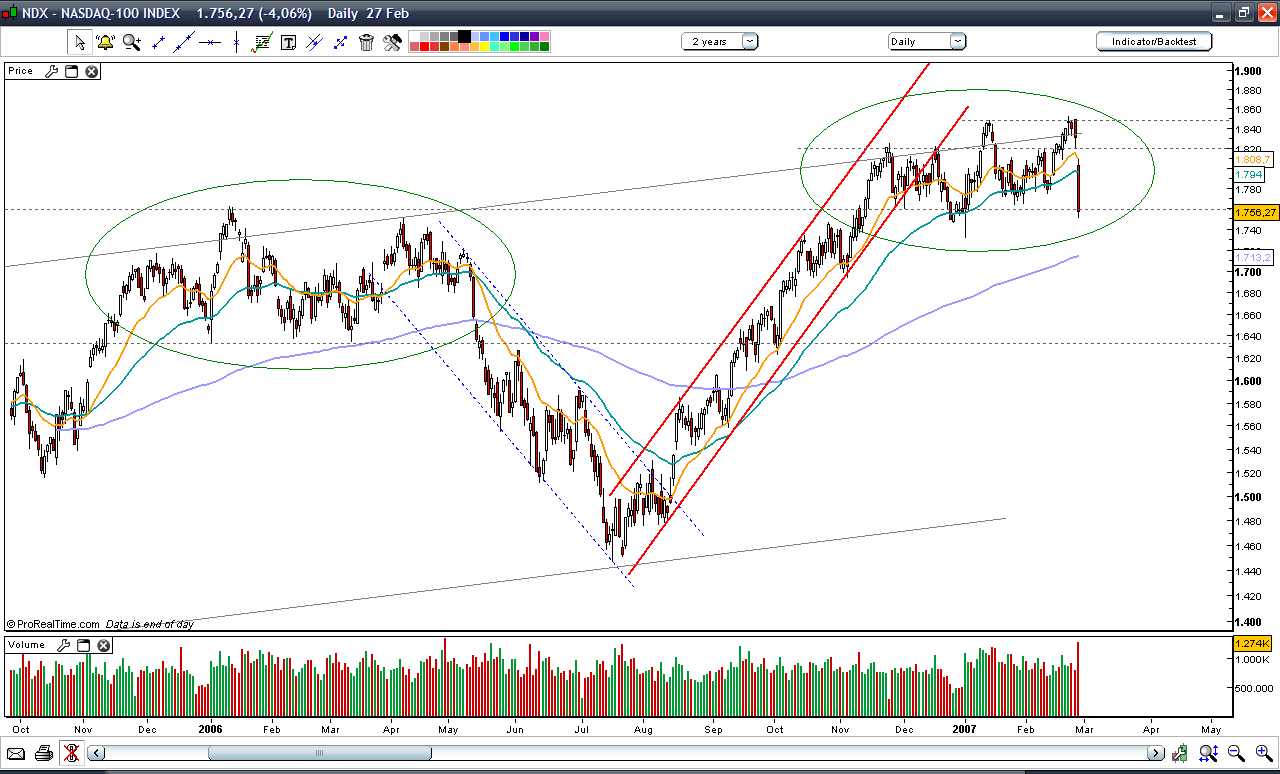
Task: Click the Price panel window icon
Action: [x=72, y=71]
